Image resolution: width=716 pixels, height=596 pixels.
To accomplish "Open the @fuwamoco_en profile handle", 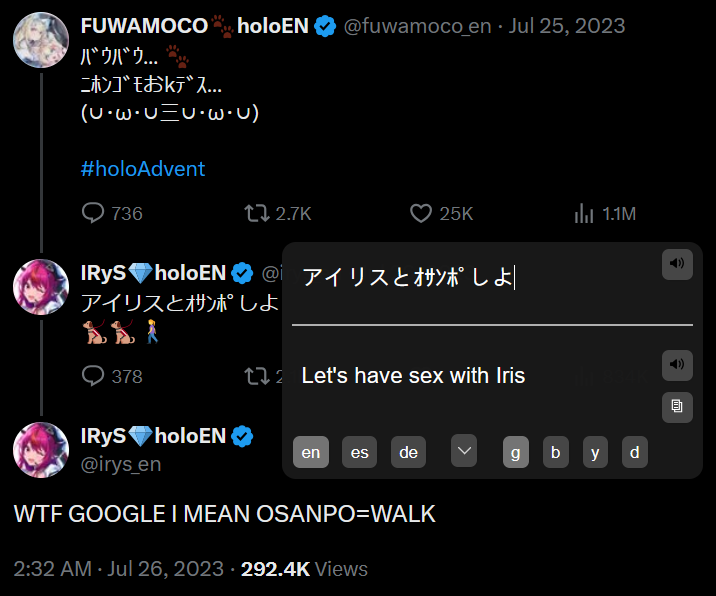I will point(420,26).
